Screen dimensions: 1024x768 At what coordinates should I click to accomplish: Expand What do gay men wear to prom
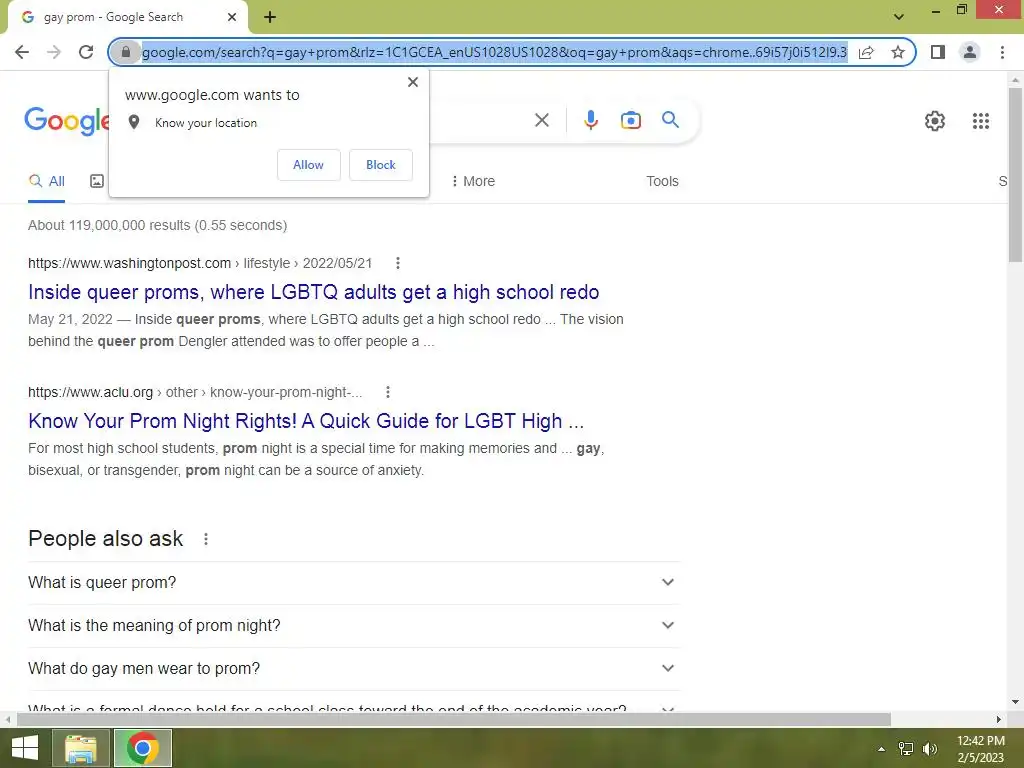[x=354, y=669]
